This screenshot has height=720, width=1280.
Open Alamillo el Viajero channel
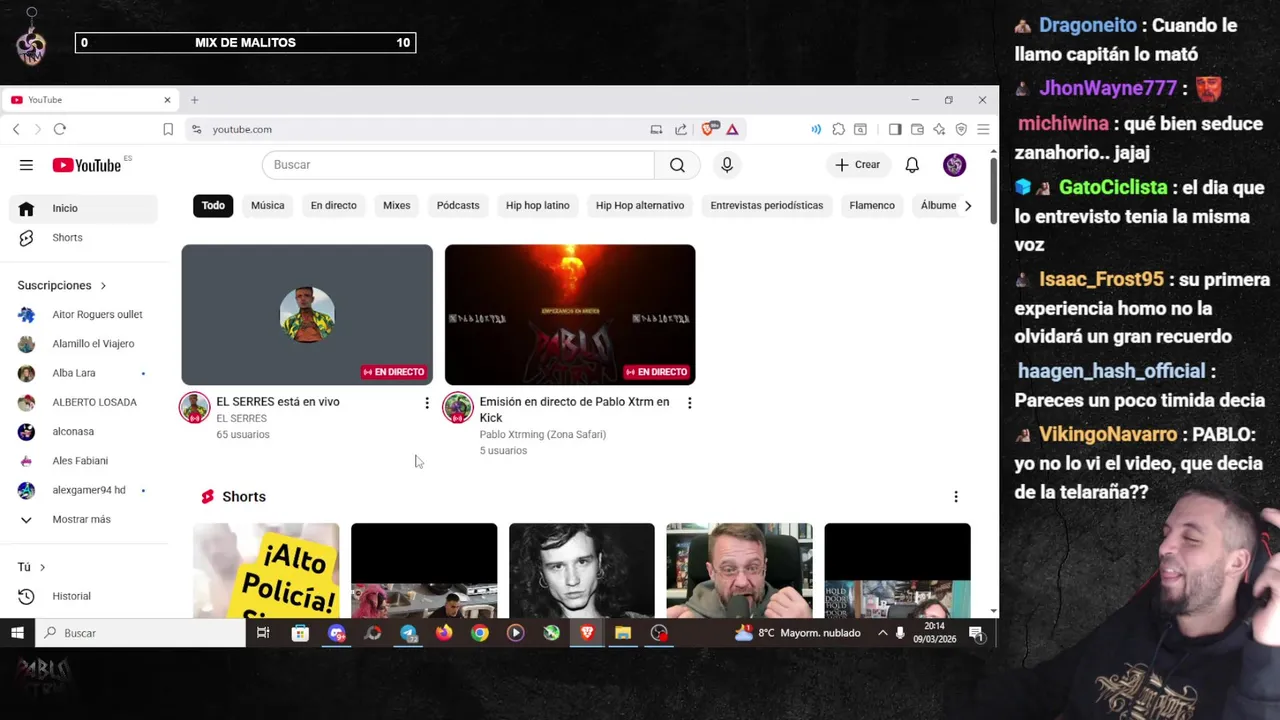[x=84, y=344]
